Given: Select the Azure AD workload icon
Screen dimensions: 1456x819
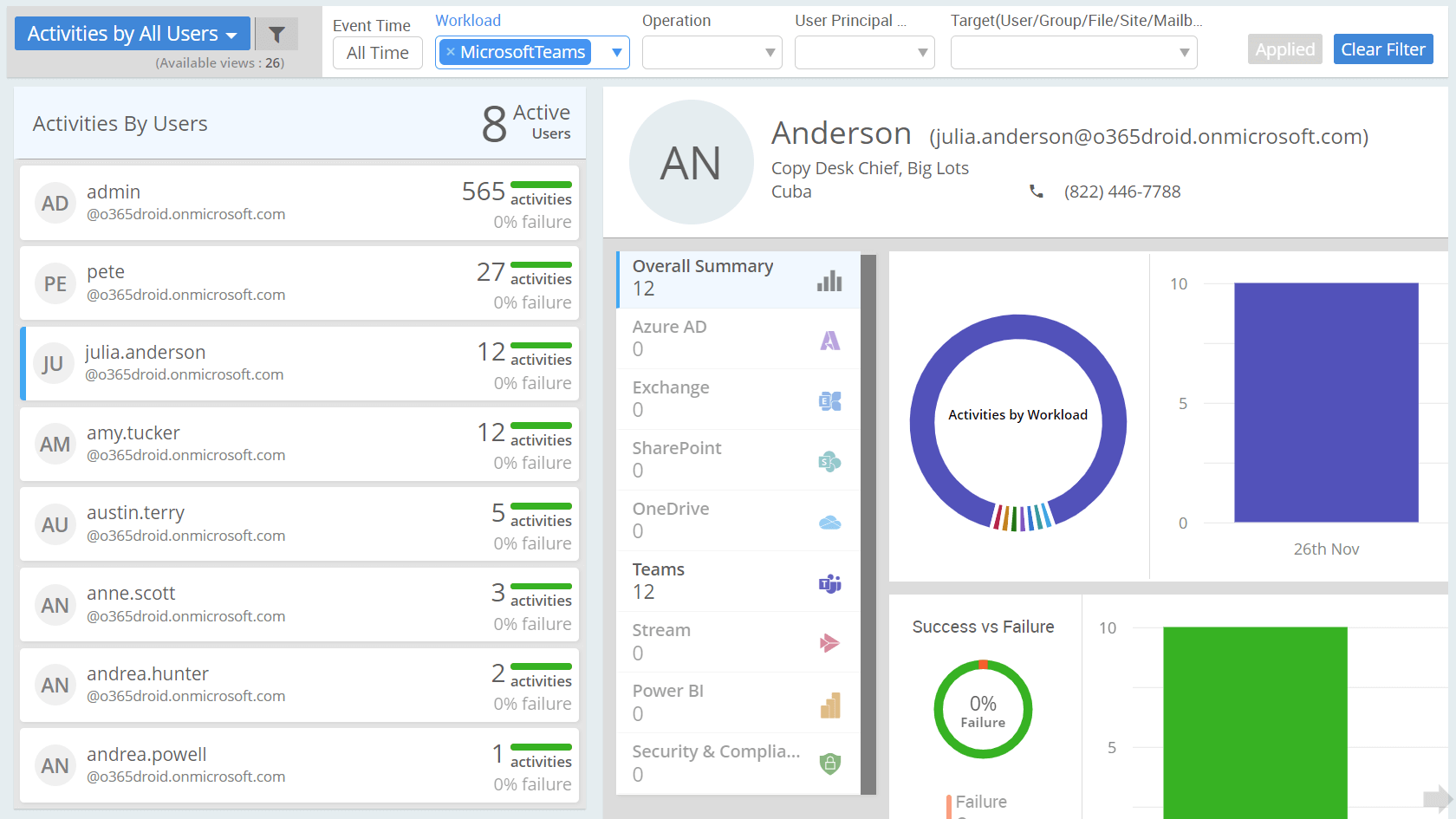Looking at the screenshot, I should pos(829,341).
